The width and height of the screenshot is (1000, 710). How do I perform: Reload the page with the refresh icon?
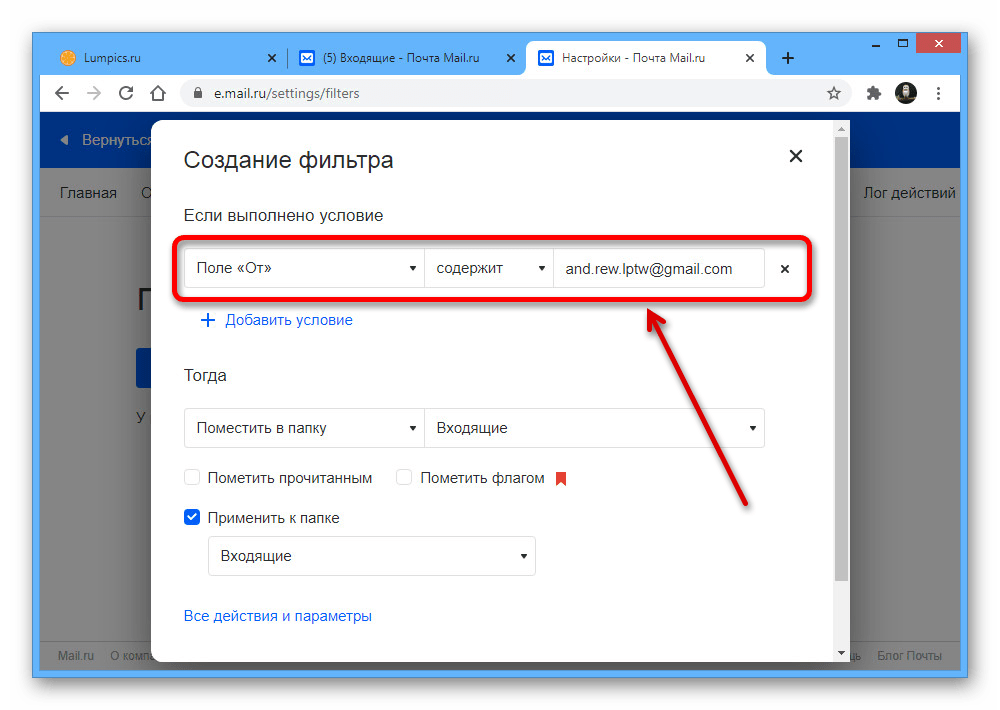[126, 93]
